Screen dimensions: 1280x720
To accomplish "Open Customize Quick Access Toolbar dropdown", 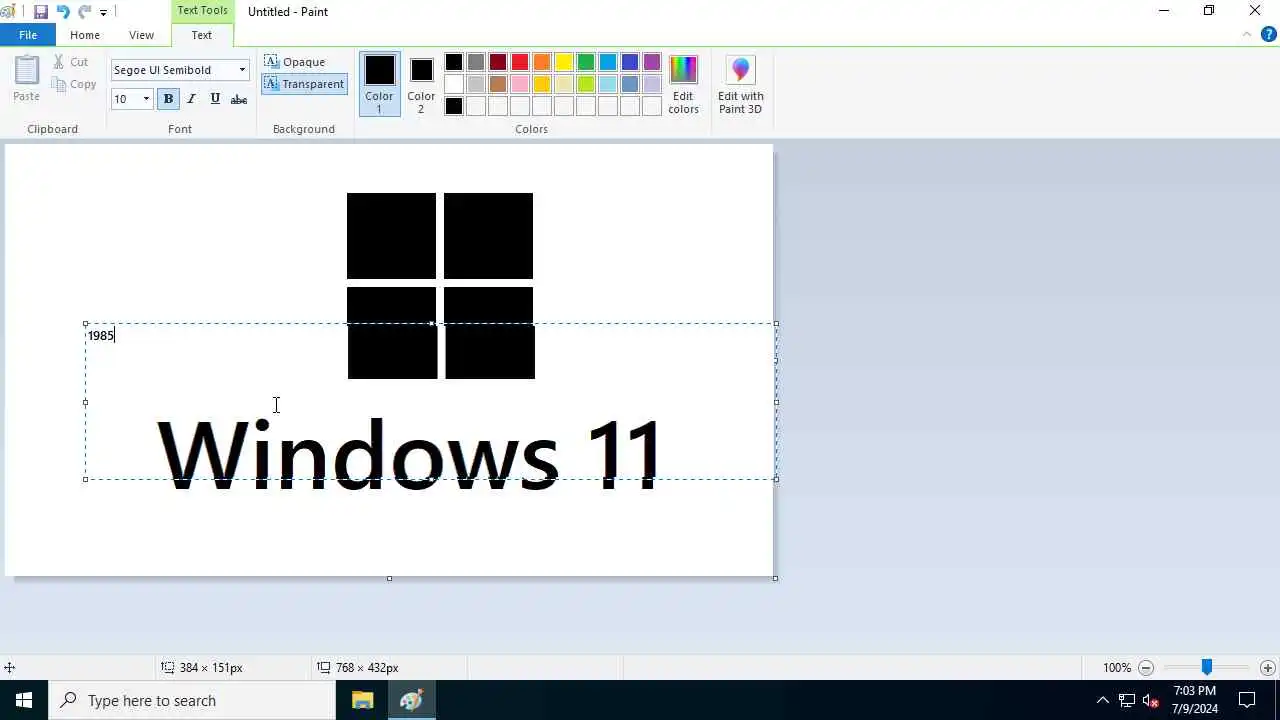I will [x=103, y=13].
